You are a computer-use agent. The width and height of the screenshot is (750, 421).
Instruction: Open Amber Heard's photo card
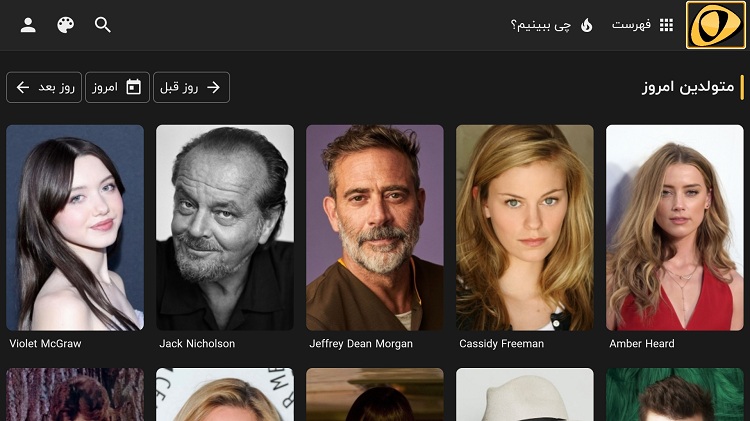[674, 228]
